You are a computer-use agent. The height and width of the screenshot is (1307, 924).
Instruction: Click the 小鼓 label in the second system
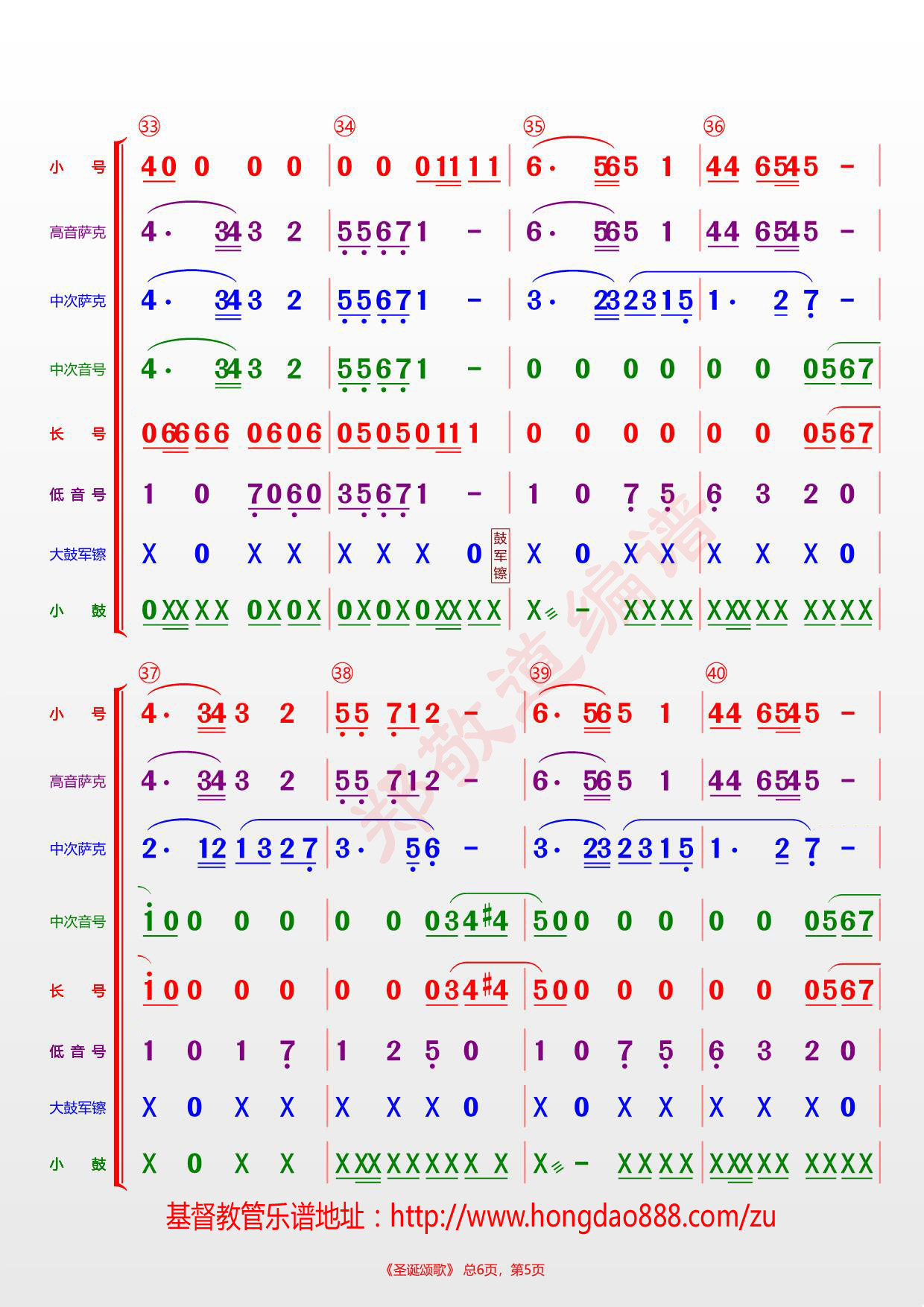77,1164
